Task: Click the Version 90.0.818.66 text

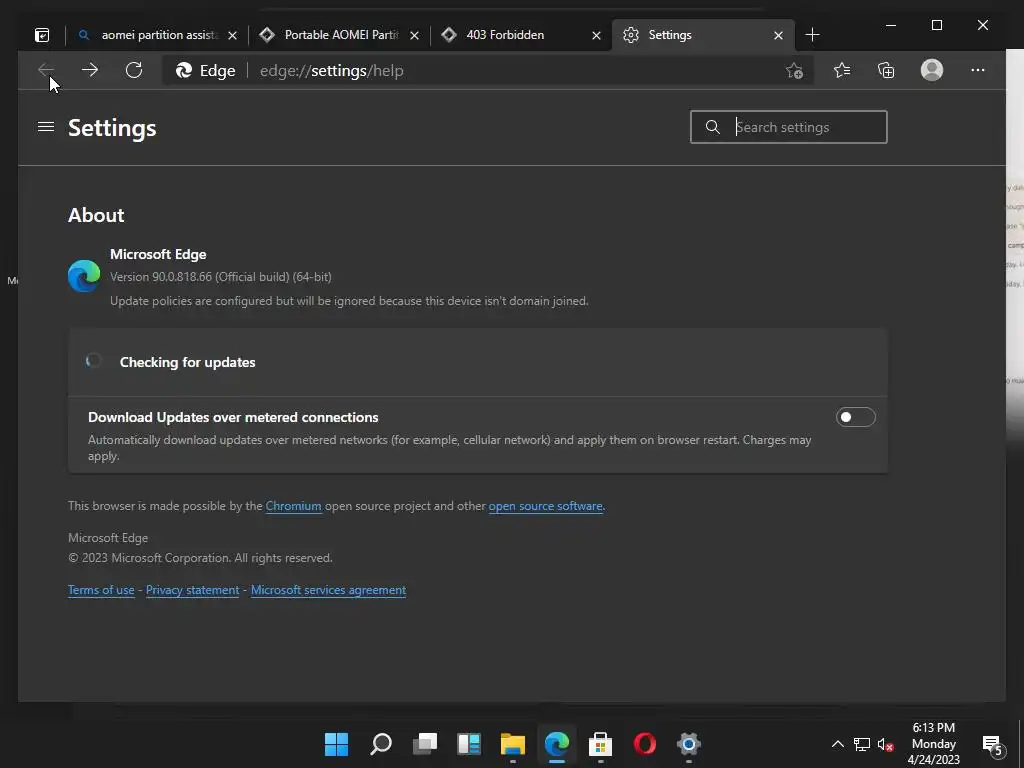Action: click(x=221, y=277)
